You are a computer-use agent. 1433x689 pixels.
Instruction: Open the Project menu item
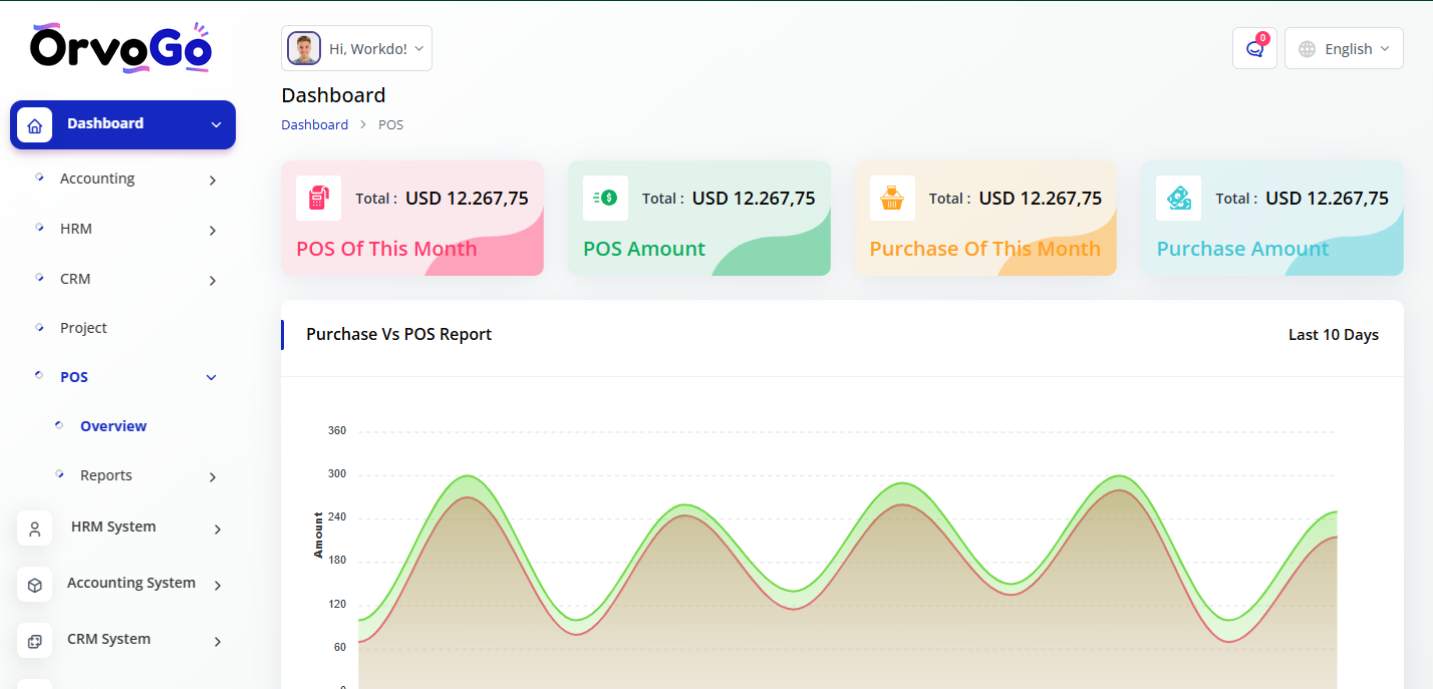coord(83,328)
